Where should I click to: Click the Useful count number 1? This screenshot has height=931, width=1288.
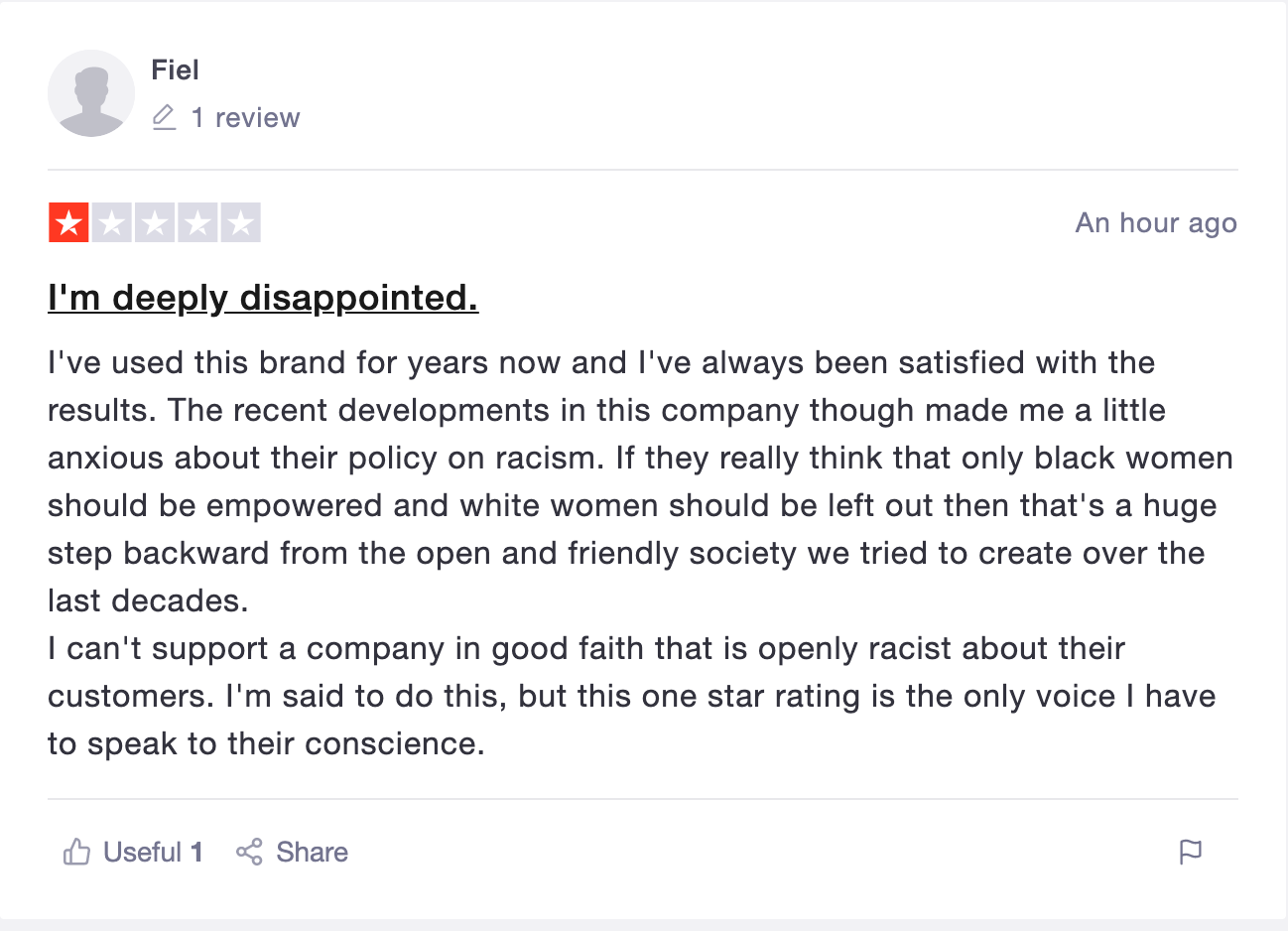196,852
